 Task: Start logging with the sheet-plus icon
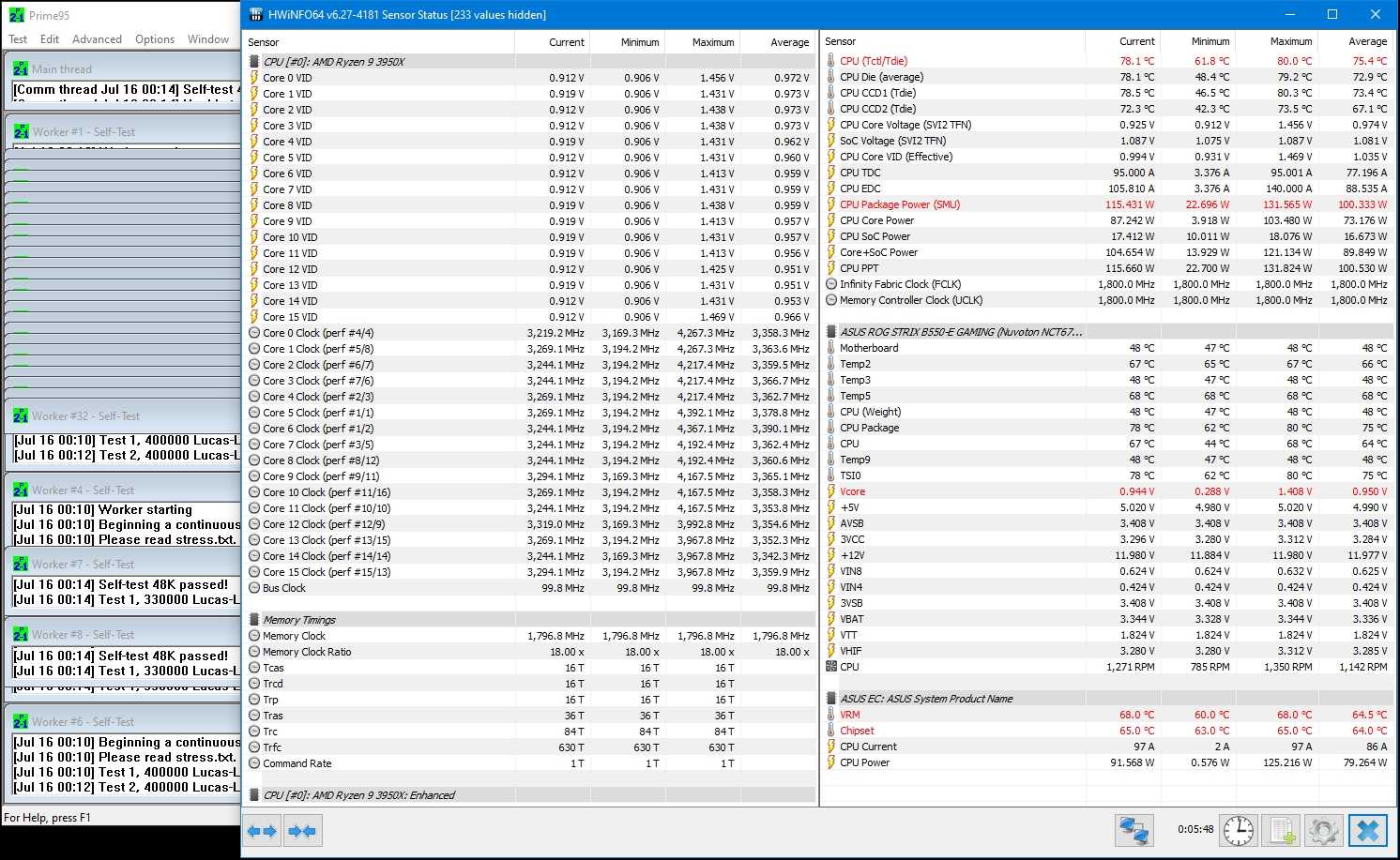click(1281, 831)
